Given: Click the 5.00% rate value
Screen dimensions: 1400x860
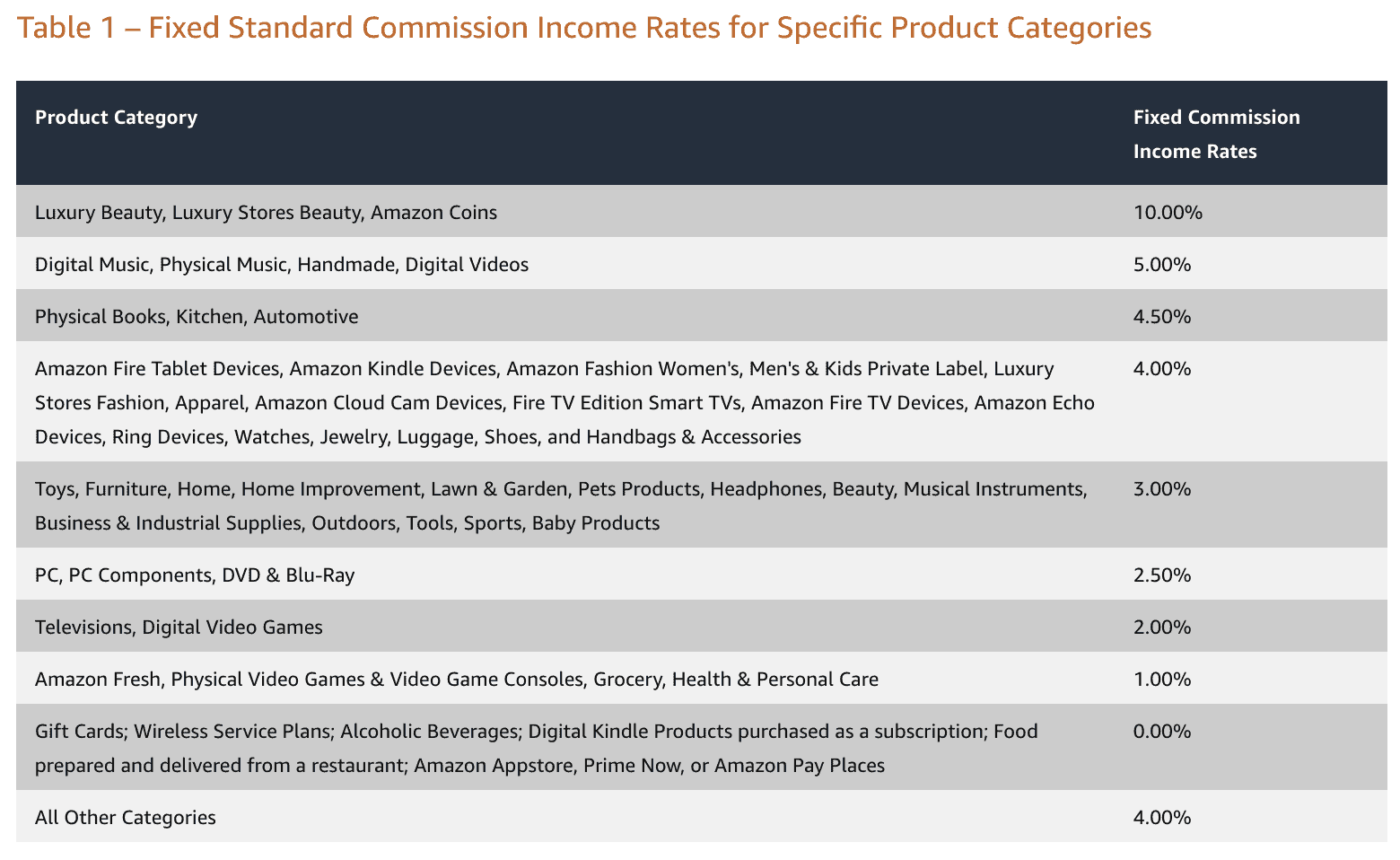Looking at the screenshot, I should pyautogui.click(x=1162, y=265).
